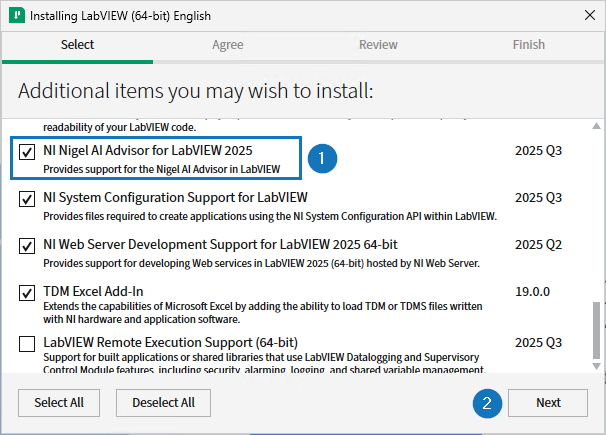Select the NI Nigel AI Advisor item title

click(148, 150)
